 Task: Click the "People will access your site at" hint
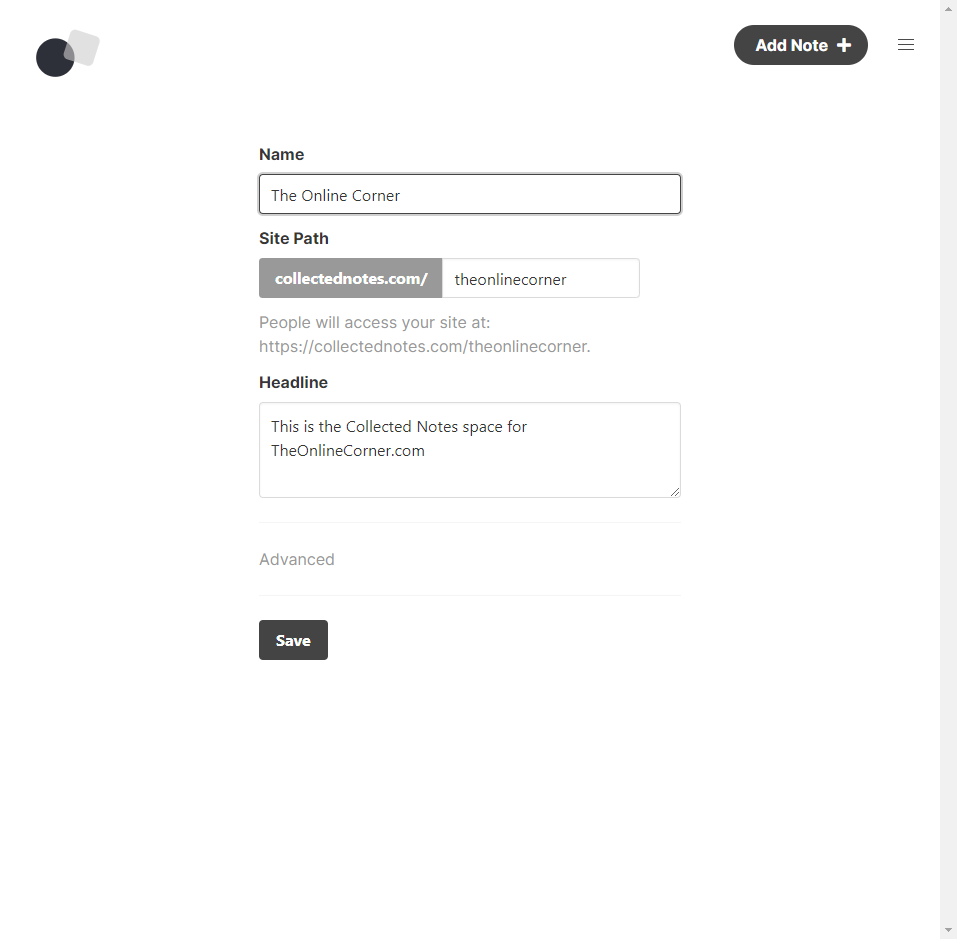pyautogui.click(x=374, y=323)
